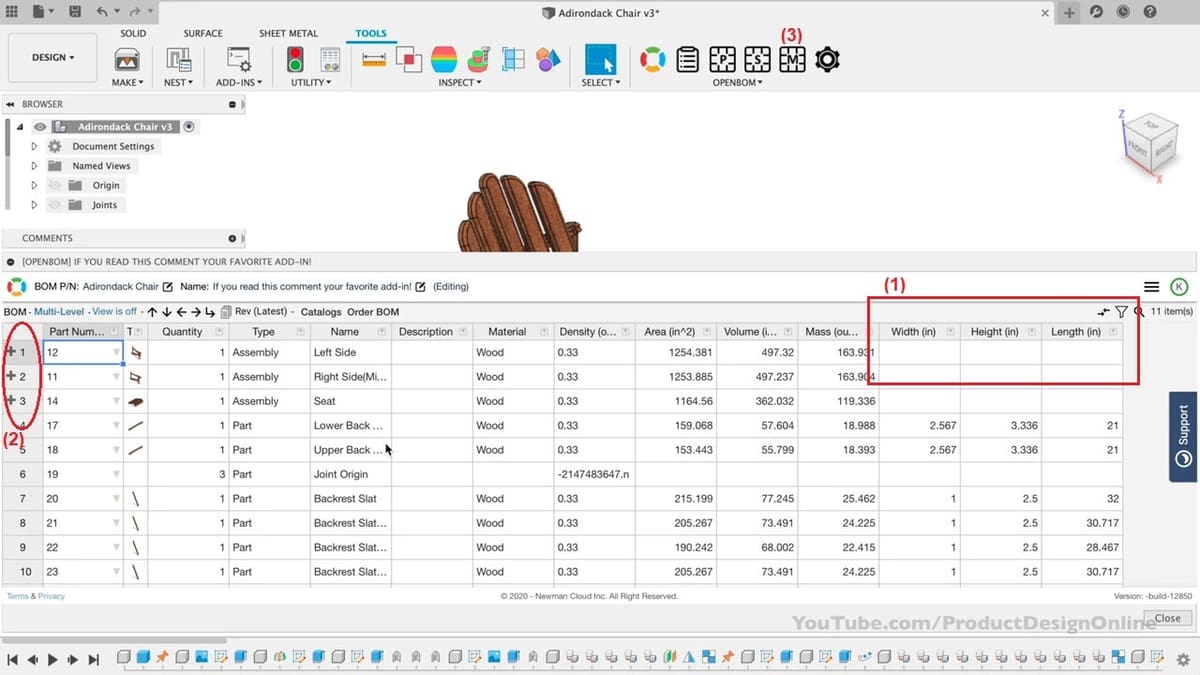Open the DESIGN workspace dropdown

click(53, 58)
